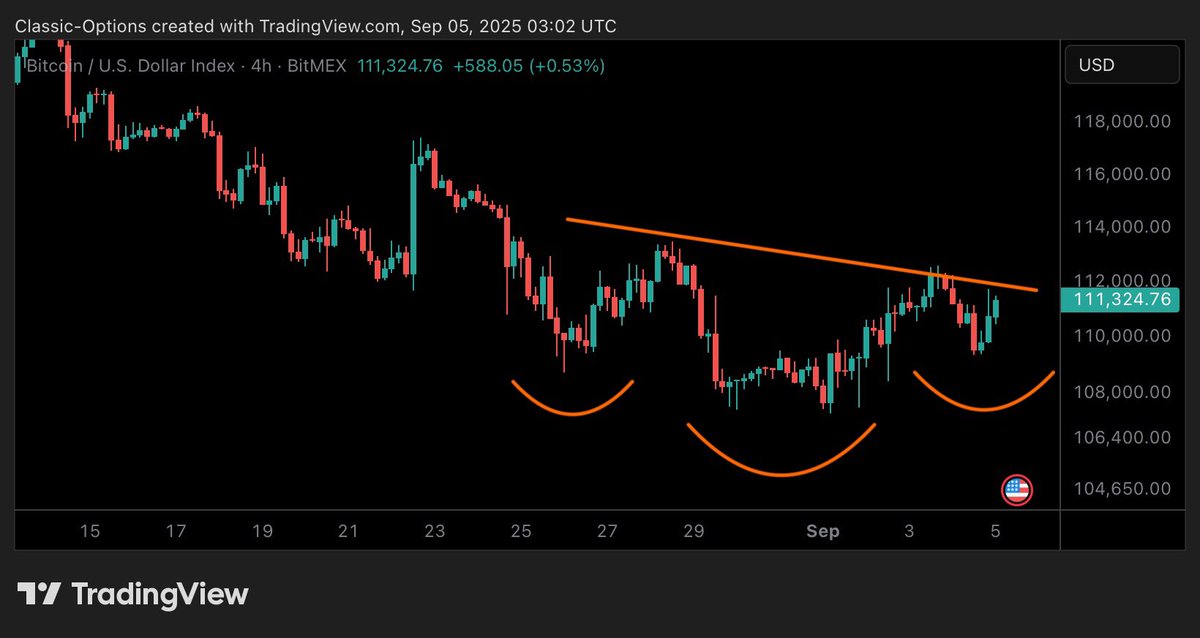Click the US flag icon on the chart
Viewport: 1200px width, 638px height.
1017,490
